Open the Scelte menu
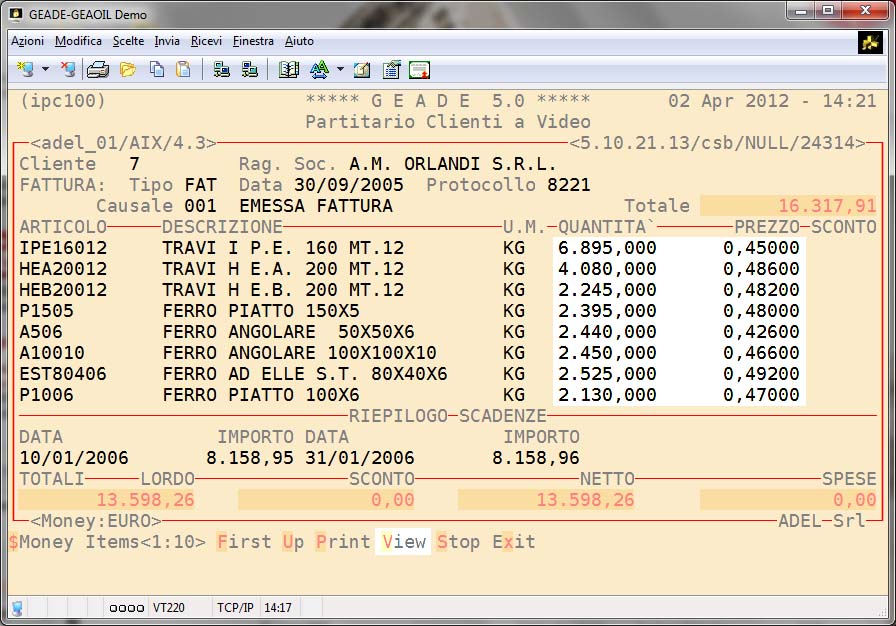The height and width of the screenshot is (626, 896). (128, 41)
